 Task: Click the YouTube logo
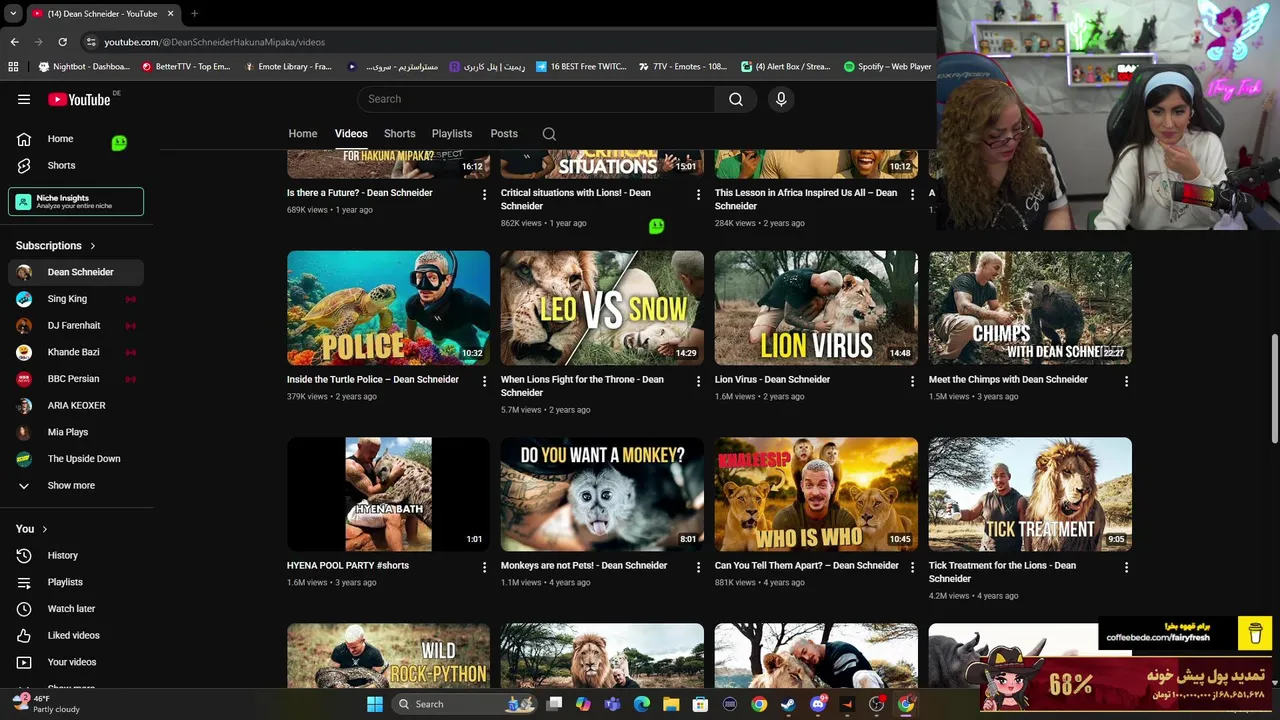pos(79,99)
